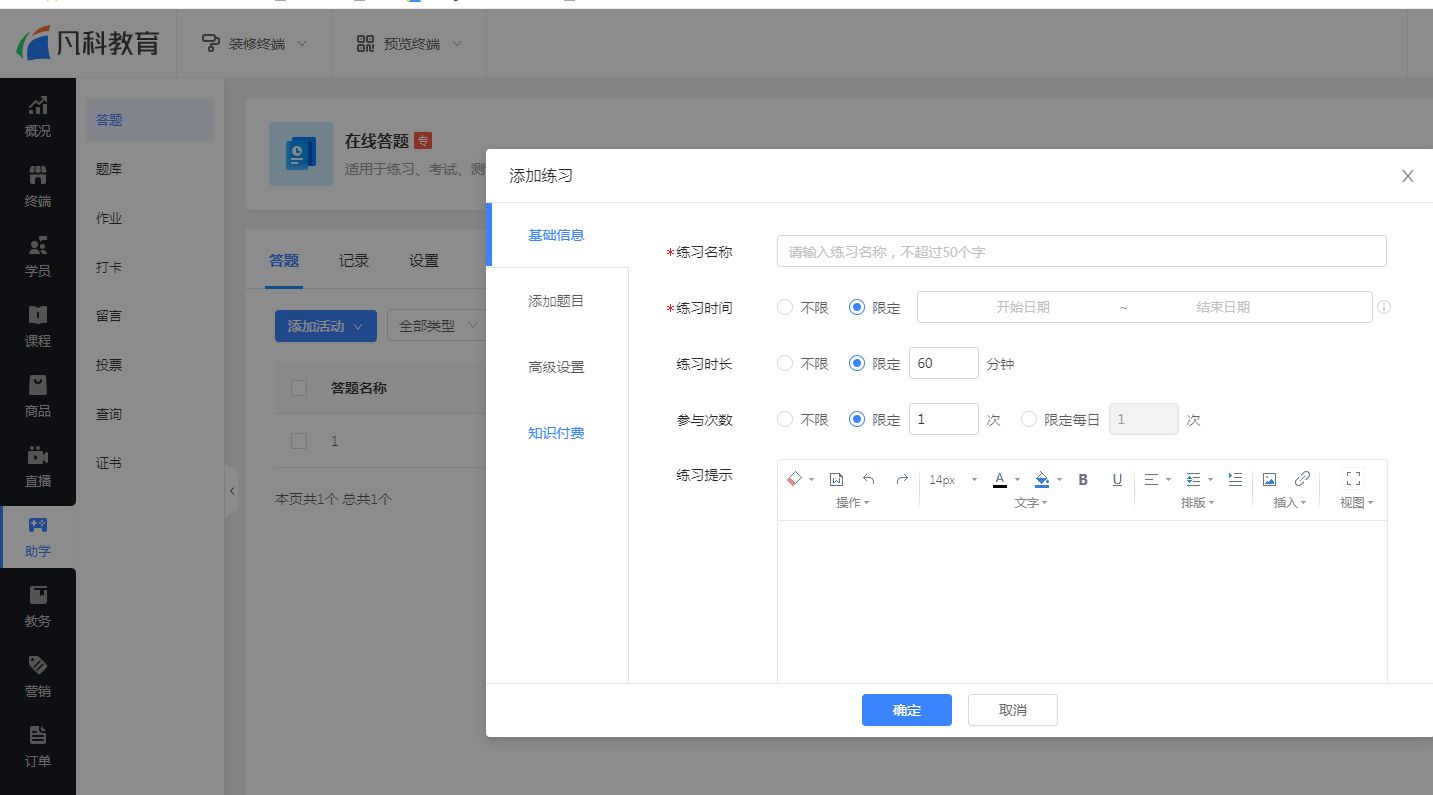Collapse the secondary sidebar with the arrow handle
1433x795 pixels.
point(232,491)
